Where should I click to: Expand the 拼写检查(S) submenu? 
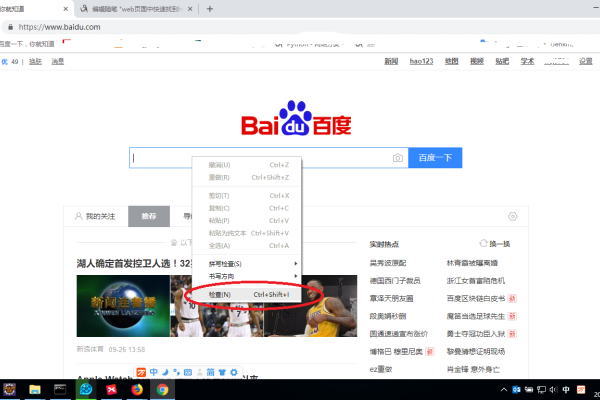246,264
